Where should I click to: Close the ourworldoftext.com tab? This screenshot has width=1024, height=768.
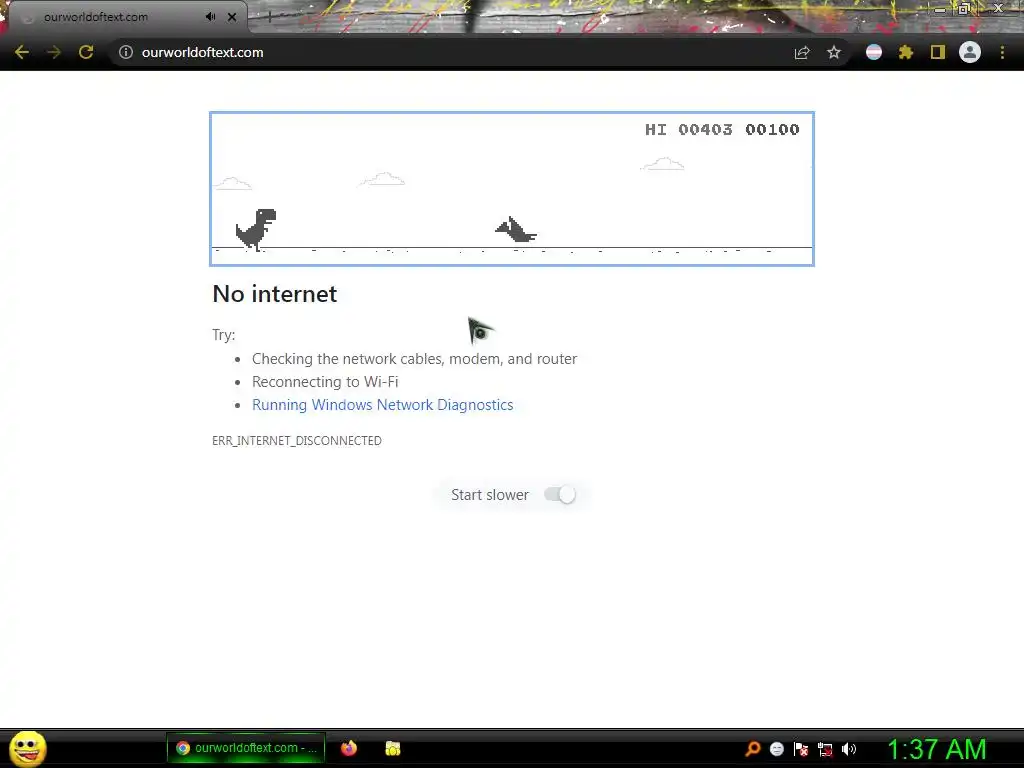point(232,17)
